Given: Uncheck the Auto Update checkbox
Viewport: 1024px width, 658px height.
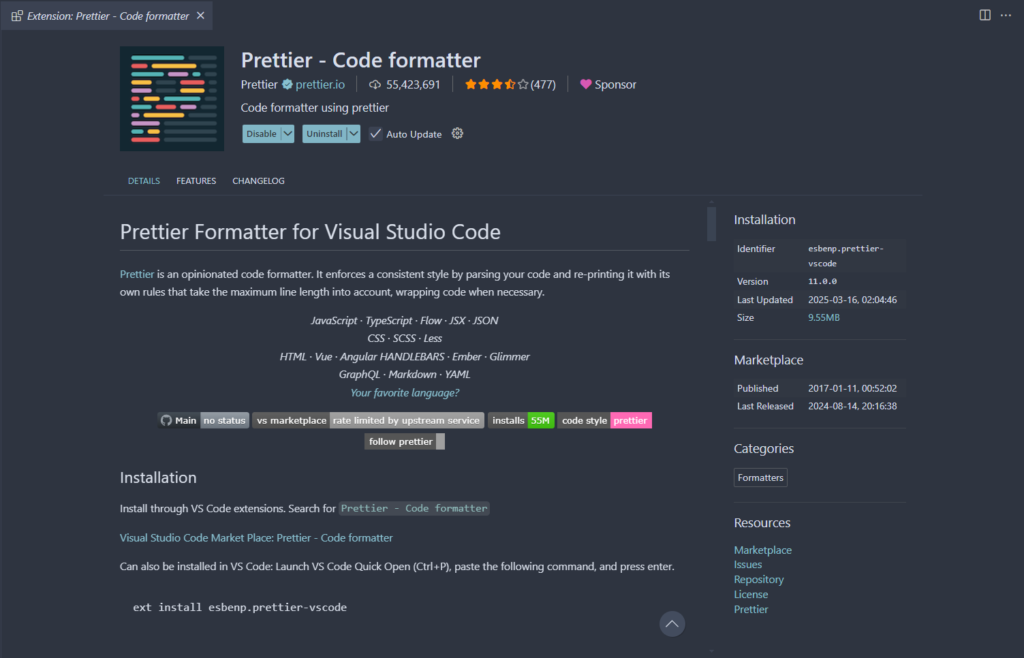Looking at the screenshot, I should pos(375,133).
